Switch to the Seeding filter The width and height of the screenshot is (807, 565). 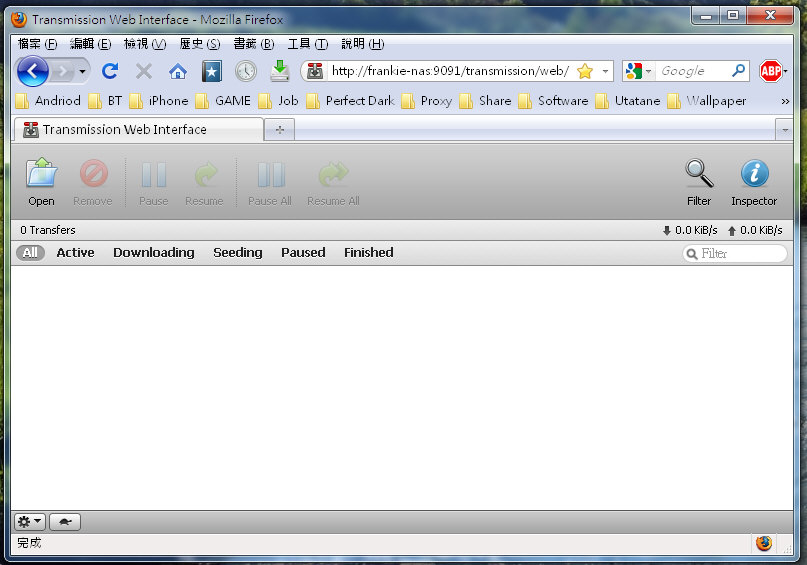(x=237, y=253)
